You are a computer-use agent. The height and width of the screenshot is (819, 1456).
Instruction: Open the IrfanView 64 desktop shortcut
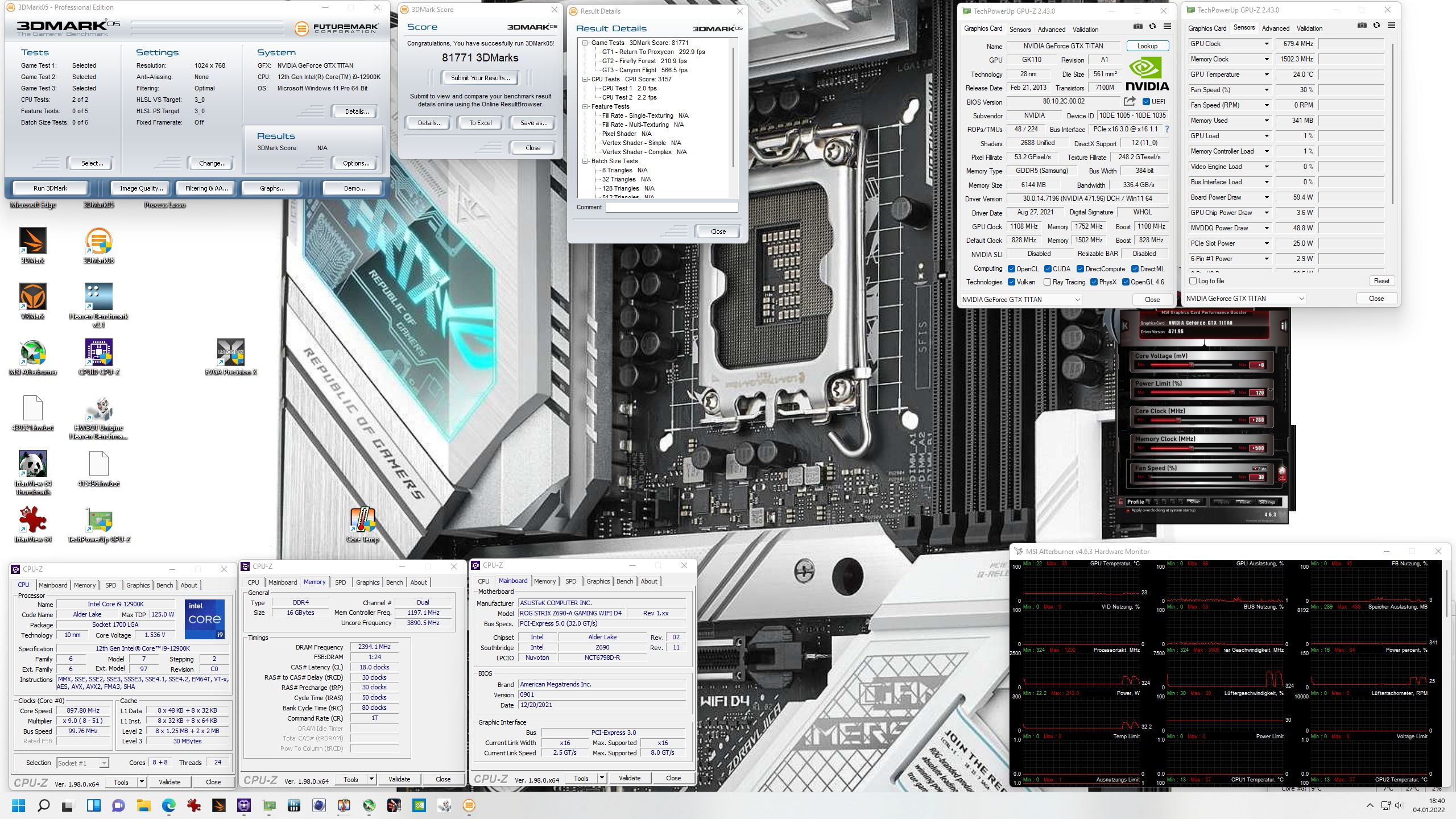[x=33, y=524]
